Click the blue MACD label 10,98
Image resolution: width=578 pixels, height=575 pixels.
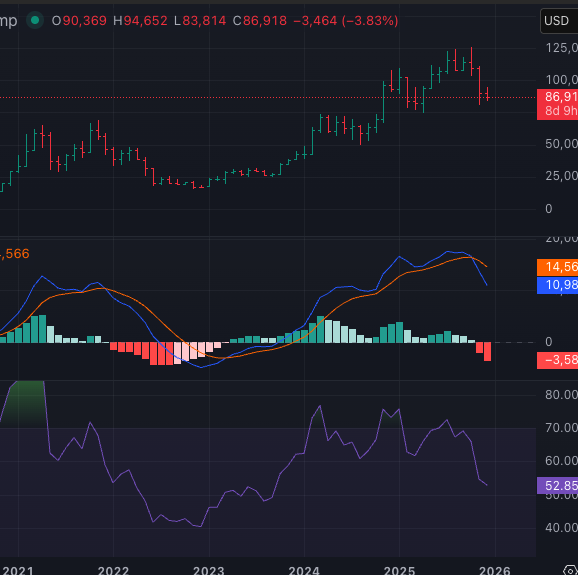(x=557, y=285)
